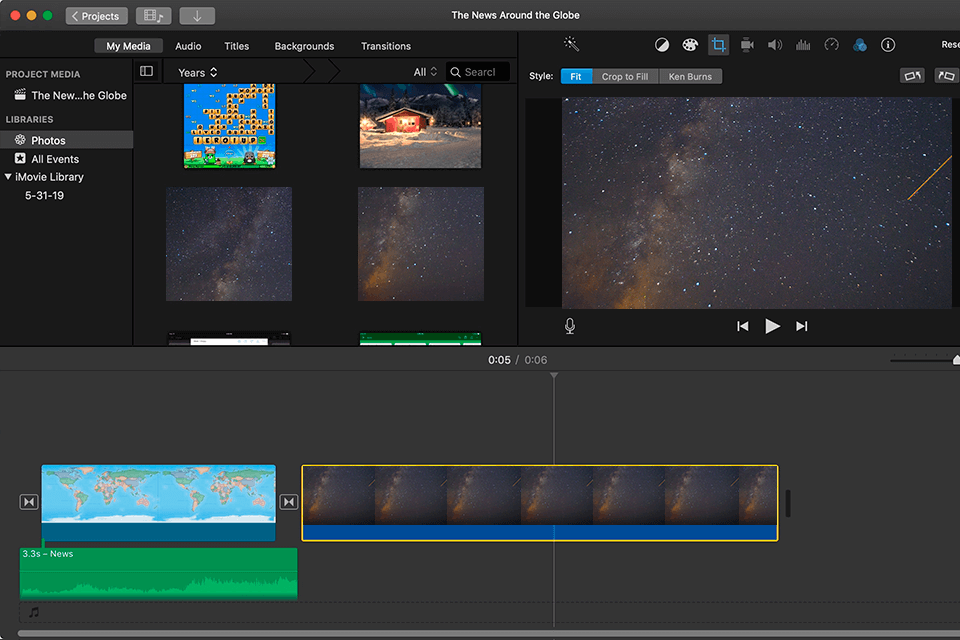Open the color correction palette icon

pos(689,45)
